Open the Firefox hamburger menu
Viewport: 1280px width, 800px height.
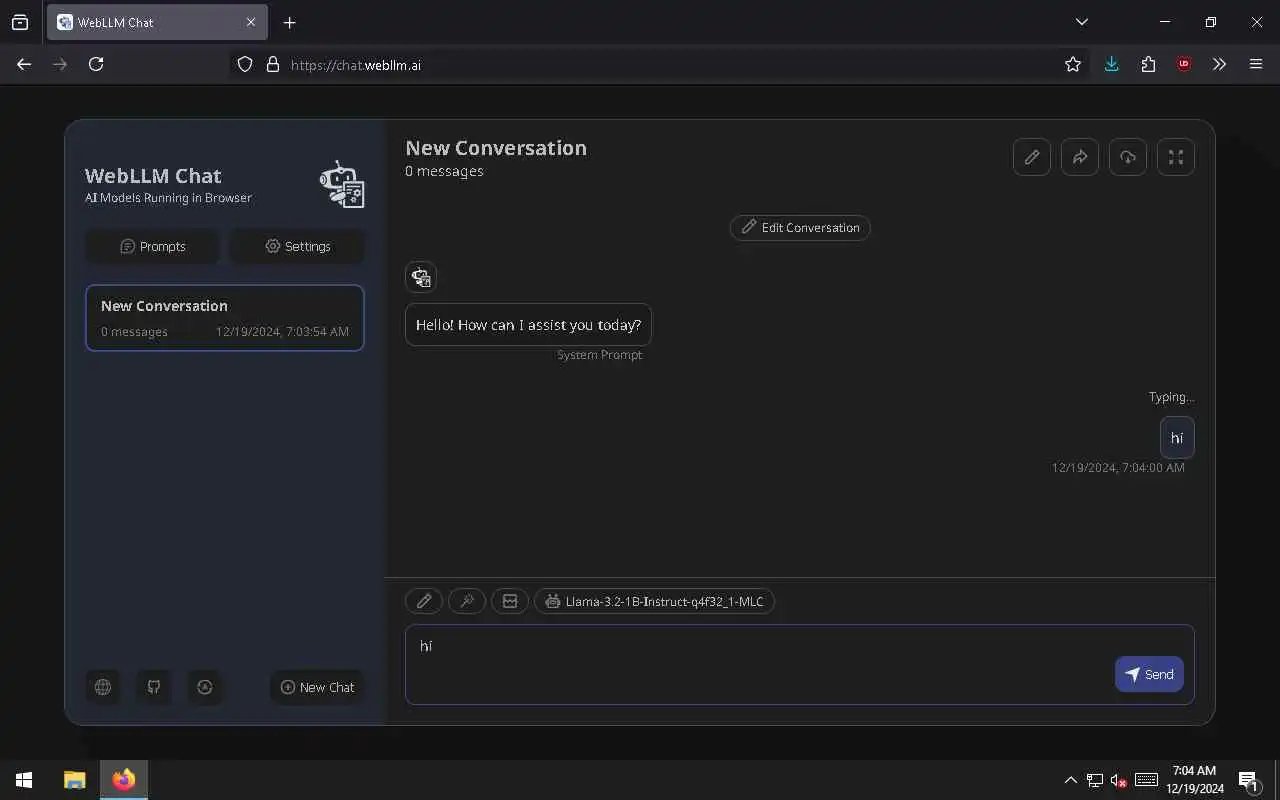(x=1256, y=64)
